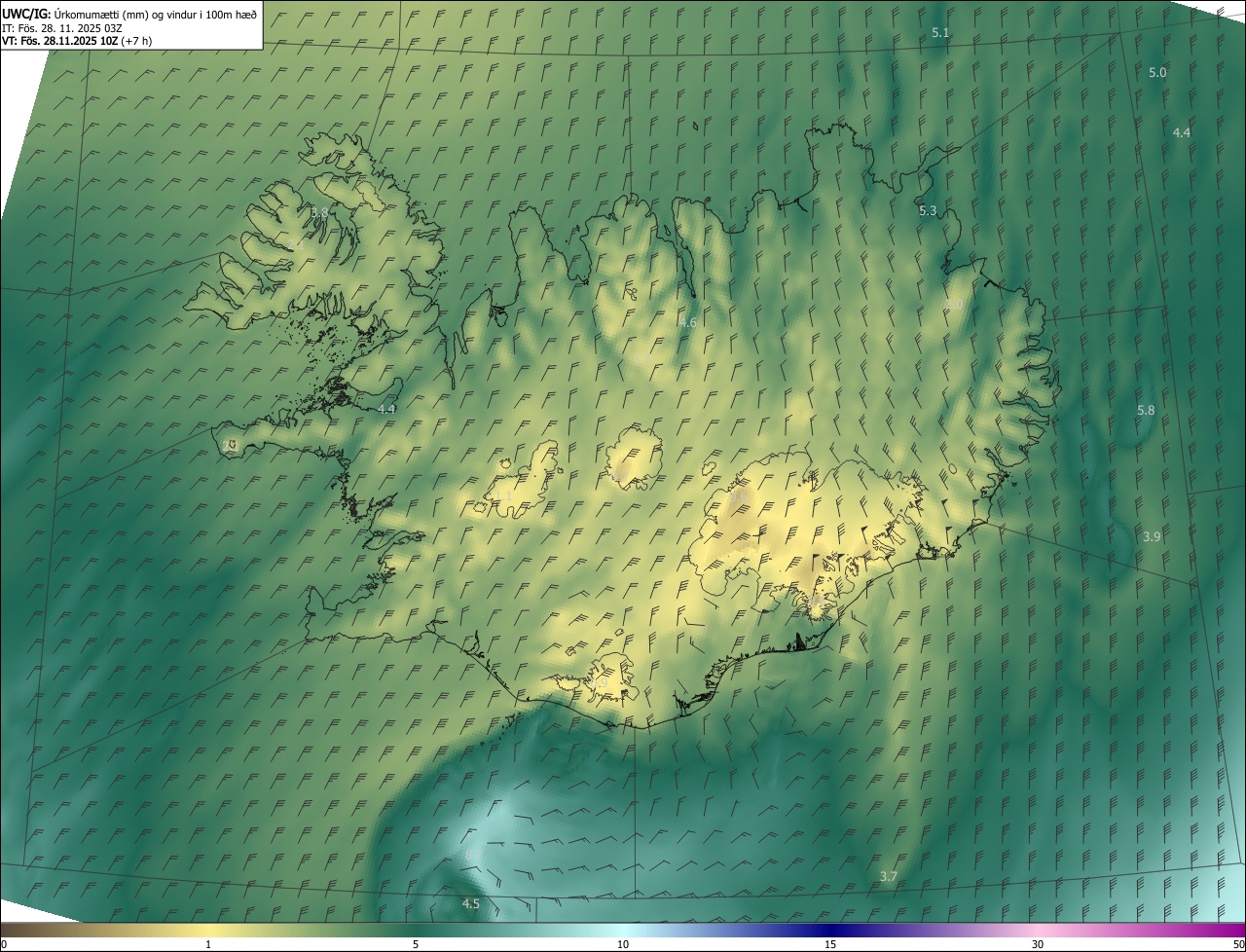Click the 3.9 value label

click(x=1152, y=537)
